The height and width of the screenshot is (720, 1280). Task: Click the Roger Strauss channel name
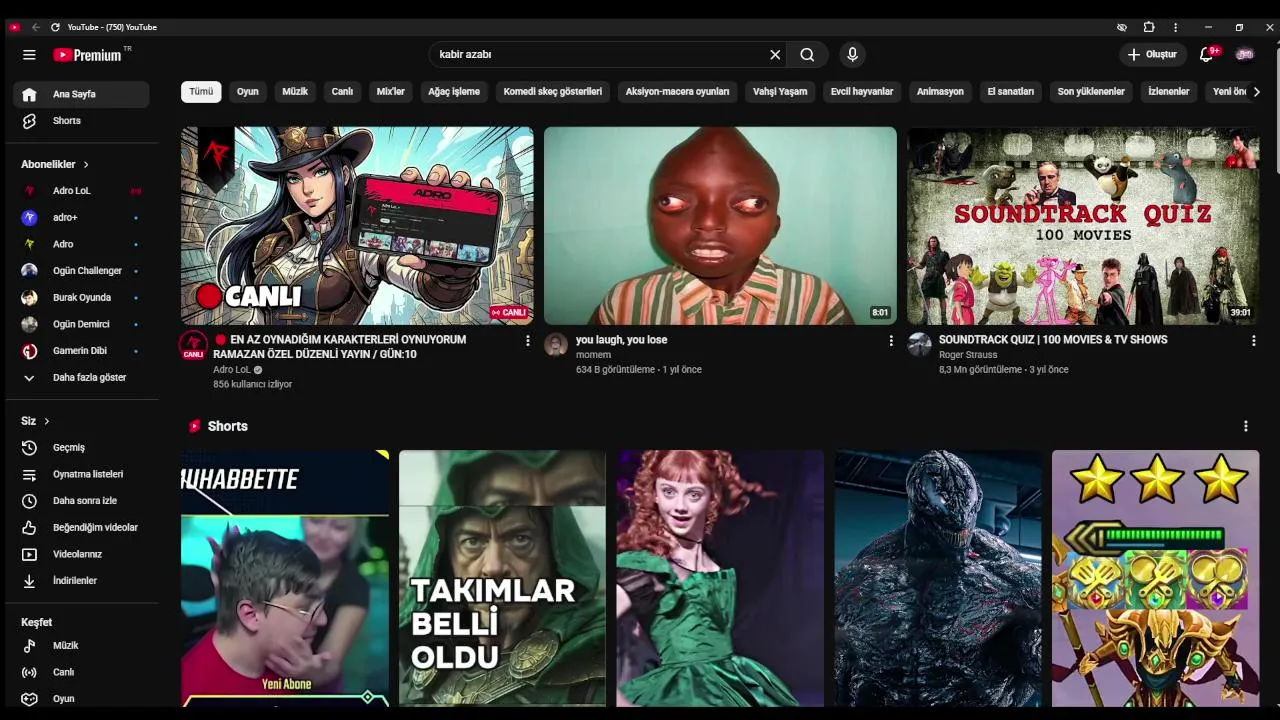968,355
